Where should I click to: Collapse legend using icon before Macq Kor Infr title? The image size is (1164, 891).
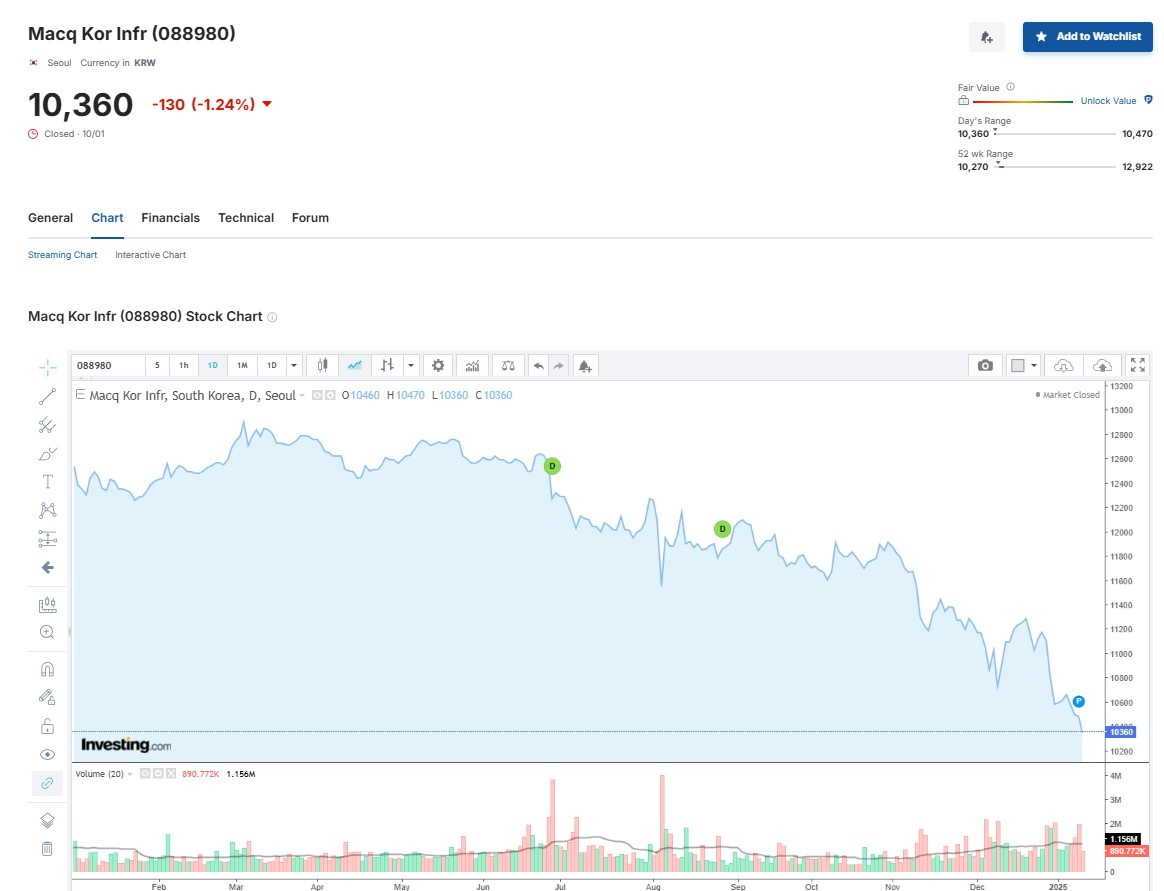pos(80,394)
